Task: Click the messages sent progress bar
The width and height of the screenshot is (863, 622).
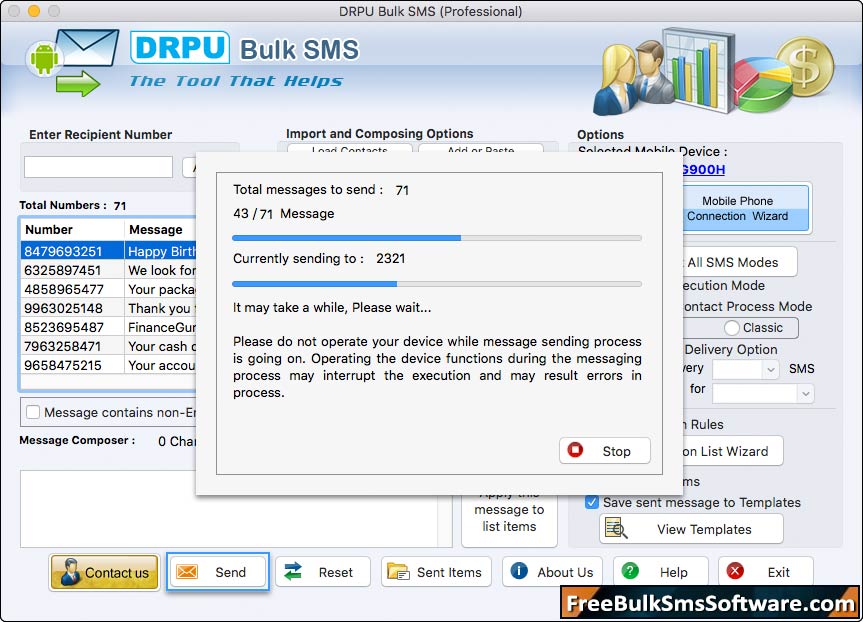Action: coord(437,238)
